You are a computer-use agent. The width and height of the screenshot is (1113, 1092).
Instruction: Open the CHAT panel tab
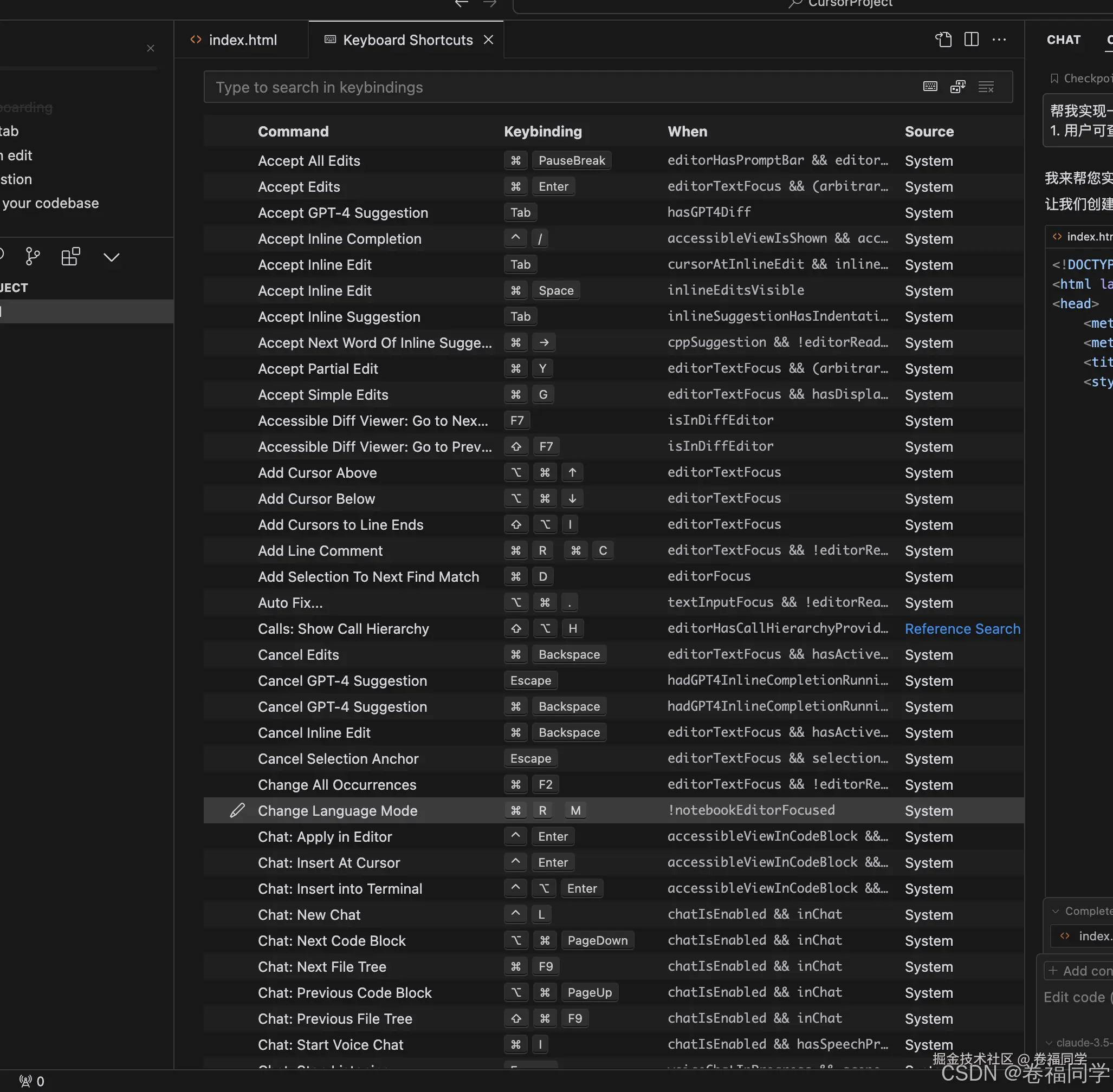tap(1063, 40)
